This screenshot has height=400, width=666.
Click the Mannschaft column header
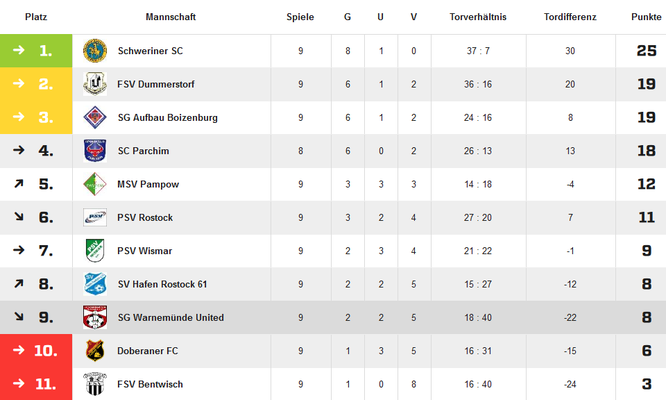coord(171,17)
